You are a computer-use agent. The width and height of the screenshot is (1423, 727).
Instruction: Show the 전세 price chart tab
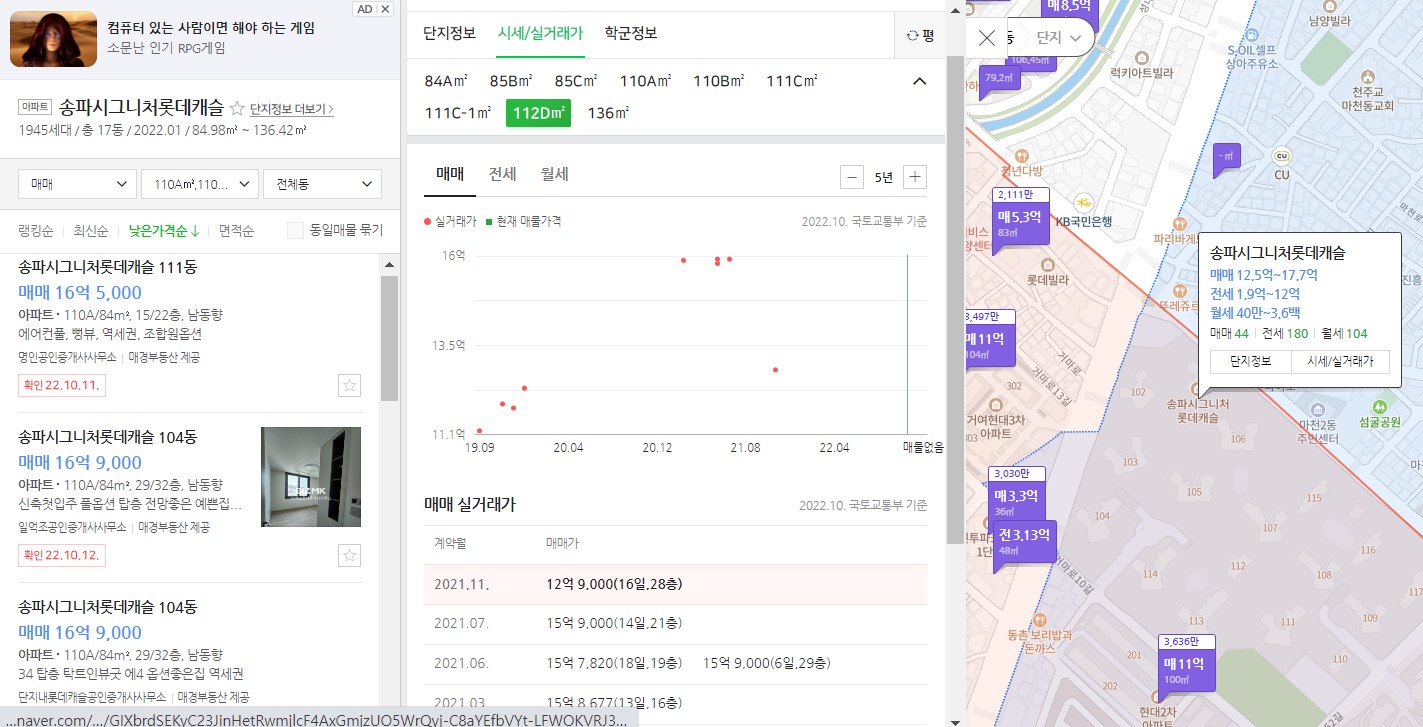(502, 174)
